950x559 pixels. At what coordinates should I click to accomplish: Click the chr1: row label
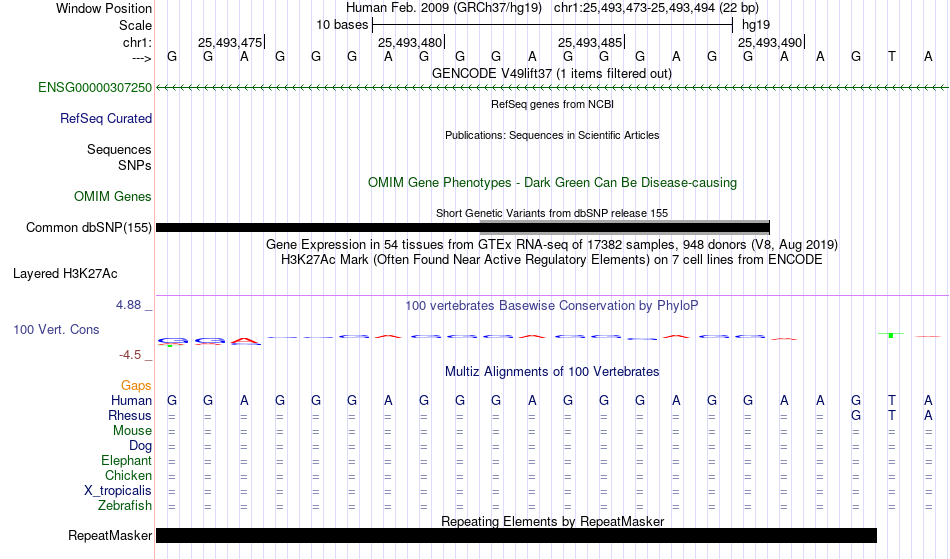[138, 42]
